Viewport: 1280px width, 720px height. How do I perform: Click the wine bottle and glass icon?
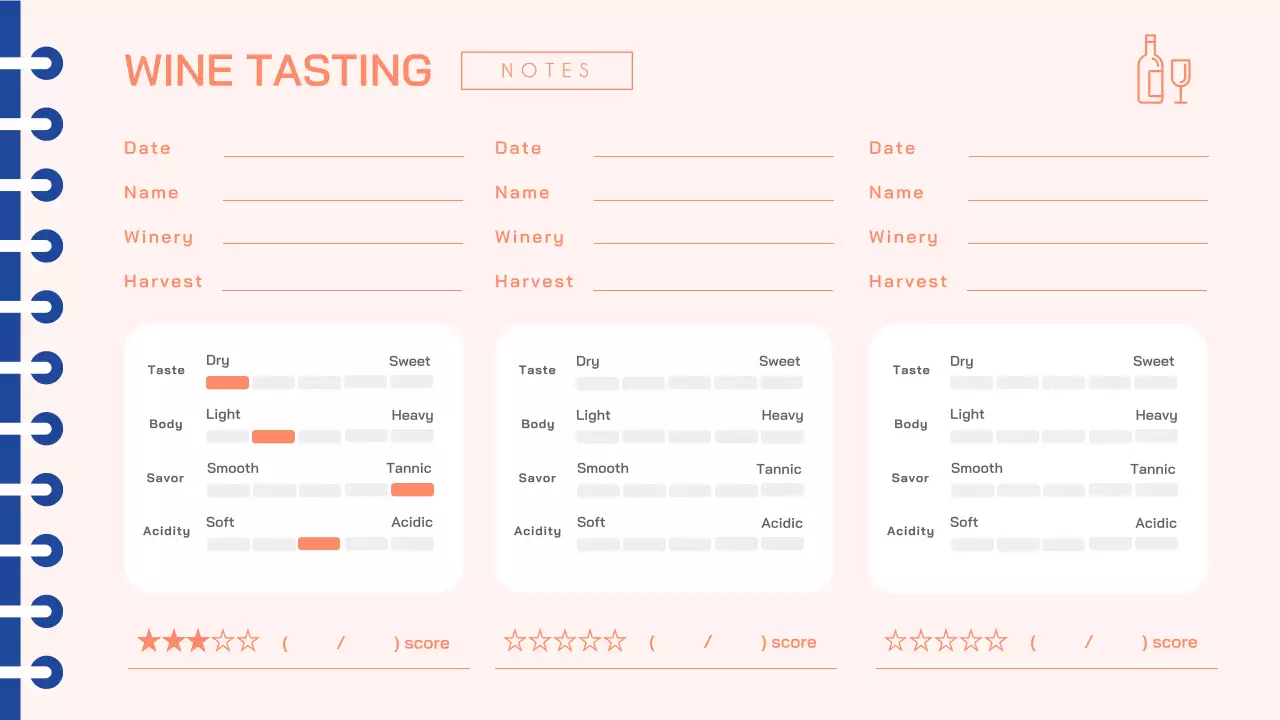(x=1163, y=69)
